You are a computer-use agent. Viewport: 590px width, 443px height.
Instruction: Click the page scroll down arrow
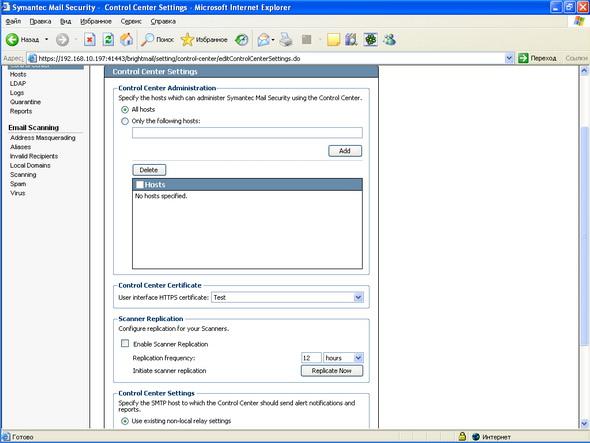(584, 424)
